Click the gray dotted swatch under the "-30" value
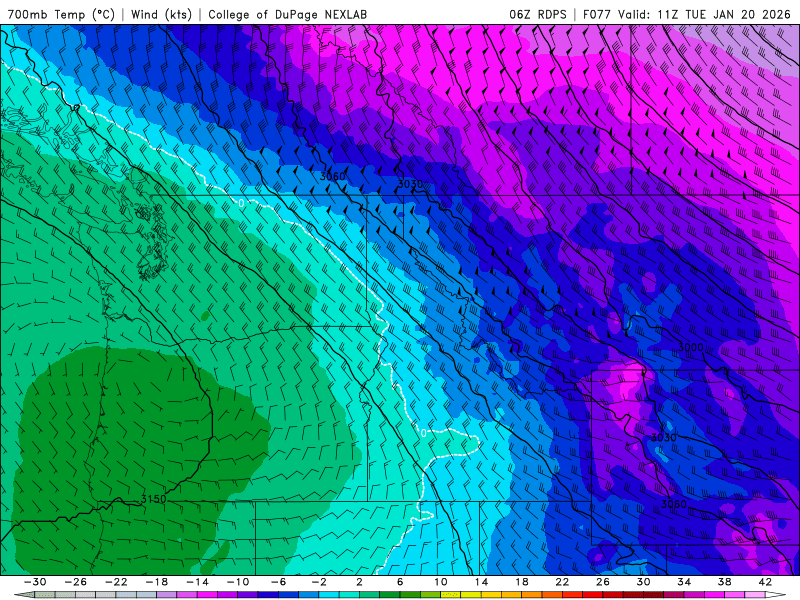The image size is (800, 600). 45,595
